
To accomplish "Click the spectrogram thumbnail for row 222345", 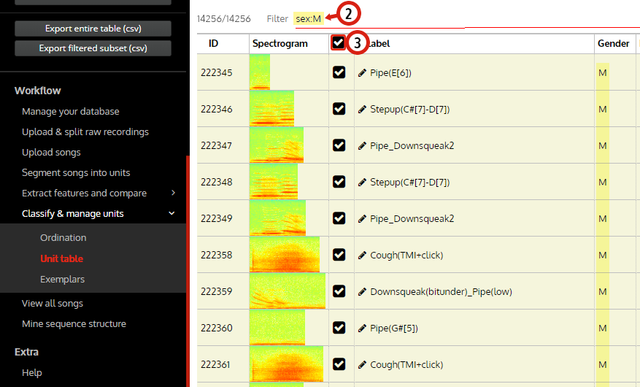I will point(260,72).
